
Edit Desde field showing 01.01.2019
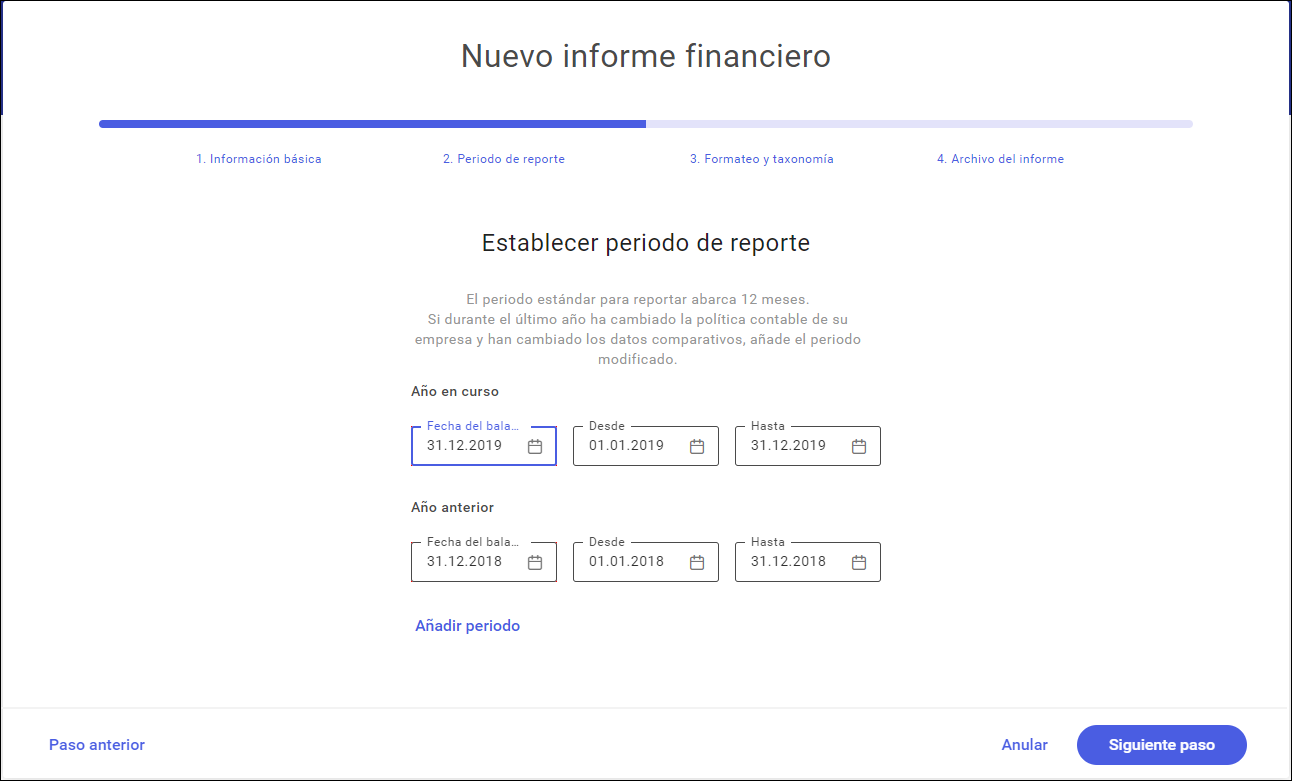click(646, 446)
